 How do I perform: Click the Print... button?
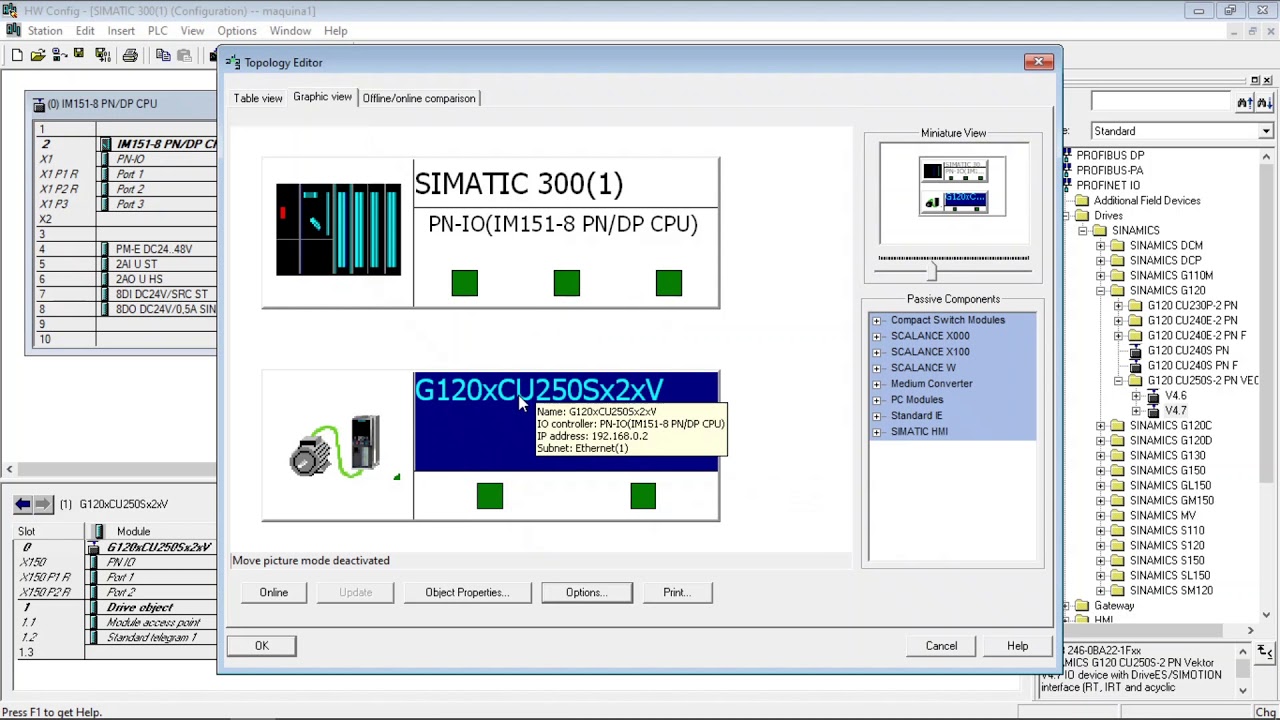(x=676, y=592)
